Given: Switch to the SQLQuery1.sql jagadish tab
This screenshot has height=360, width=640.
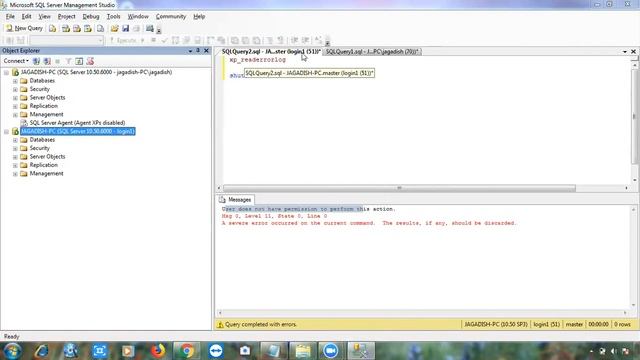Looking at the screenshot, I should pyautogui.click(x=373, y=52).
